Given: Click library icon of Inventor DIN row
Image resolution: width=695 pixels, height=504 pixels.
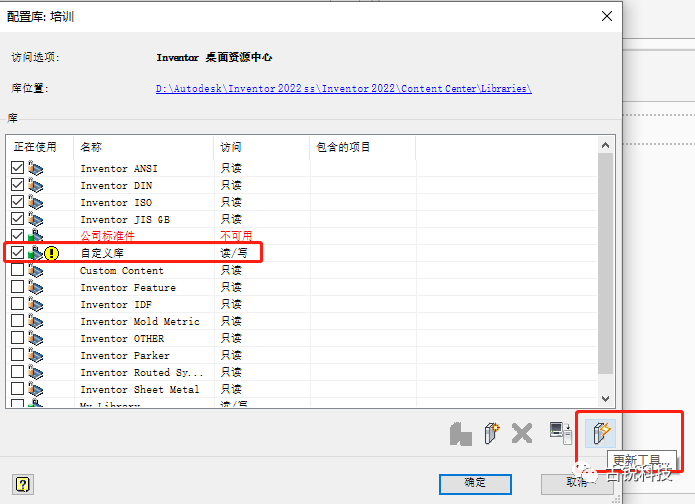Looking at the screenshot, I should (x=35, y=185).
